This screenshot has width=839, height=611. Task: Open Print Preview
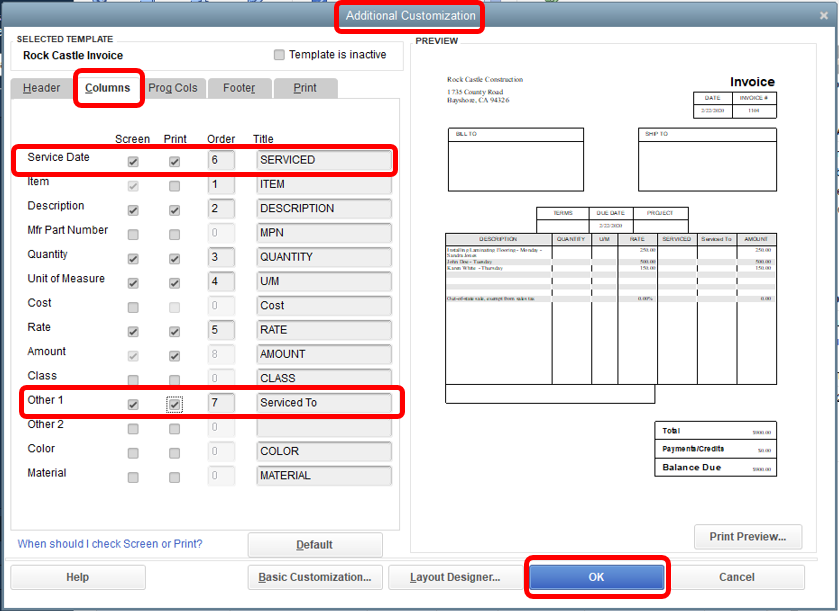747,537
